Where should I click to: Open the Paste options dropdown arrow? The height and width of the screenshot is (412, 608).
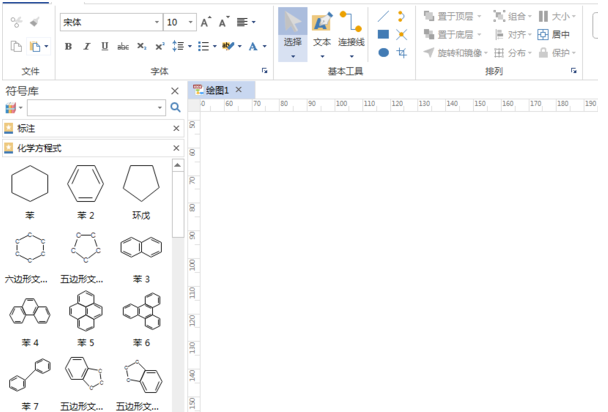click(x=46, y=47)
